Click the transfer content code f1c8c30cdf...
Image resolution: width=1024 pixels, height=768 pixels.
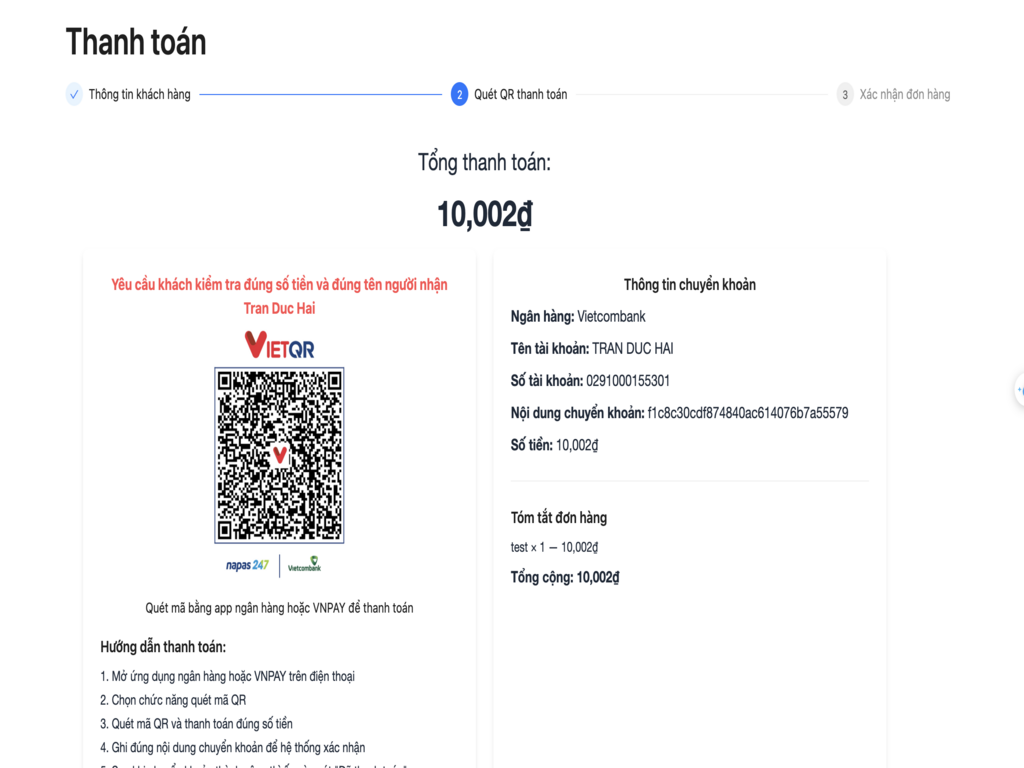click(x=748, y=413)
